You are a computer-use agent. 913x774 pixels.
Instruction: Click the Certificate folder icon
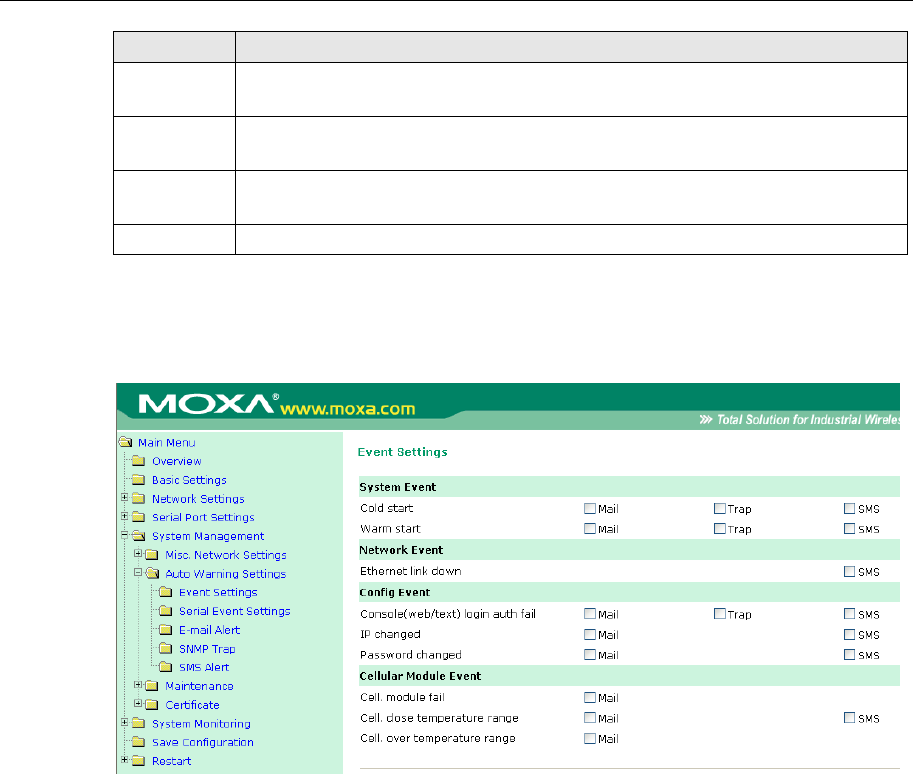(151, 705)
